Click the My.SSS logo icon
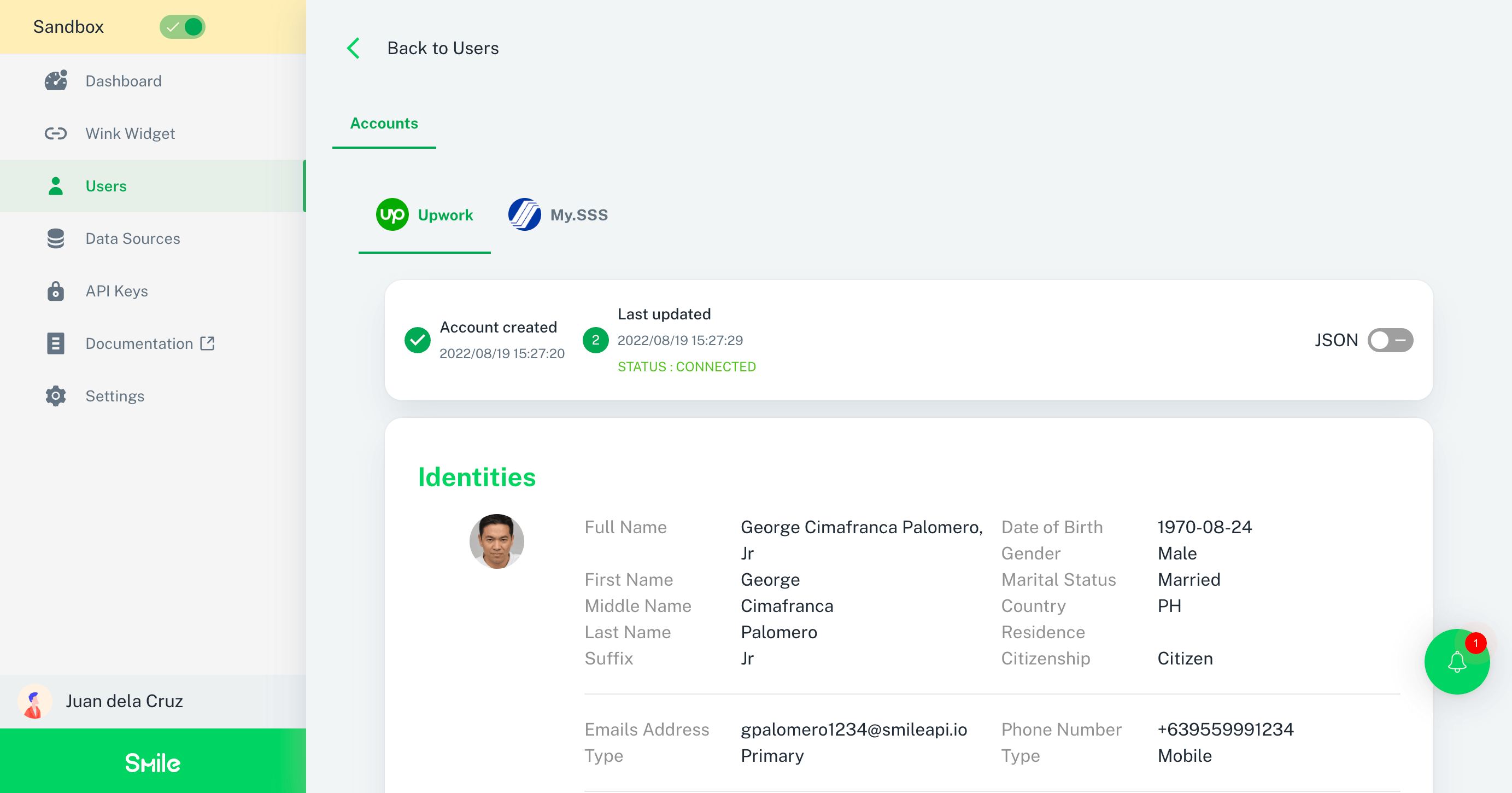The height and width of the screenshot is (793, 1512). coord(524,215)
